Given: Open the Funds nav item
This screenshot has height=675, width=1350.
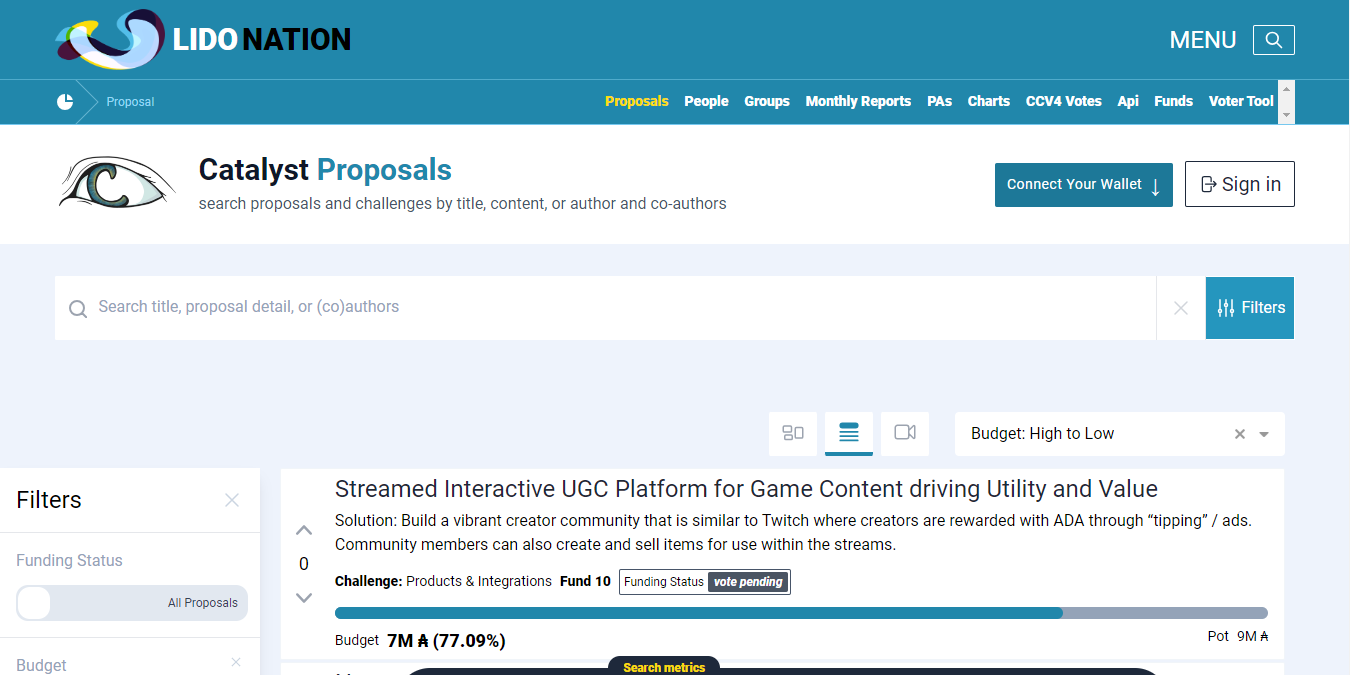Looking at the screenshot, I should 1173,101.
